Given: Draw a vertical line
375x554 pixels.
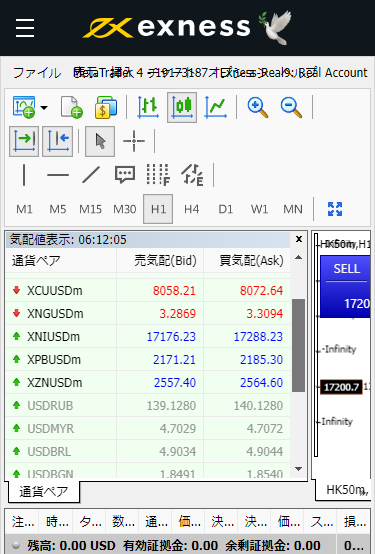Looking at the screenshot, I should tap(24, 175).
